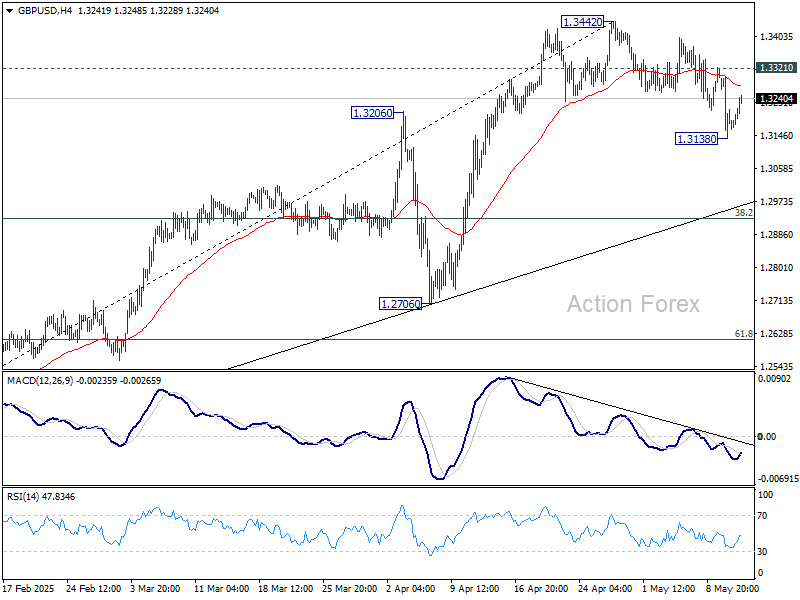Click the MACD scale value 0.00902
The width and height of the screenshot is (800, 600).
(774, 379)
